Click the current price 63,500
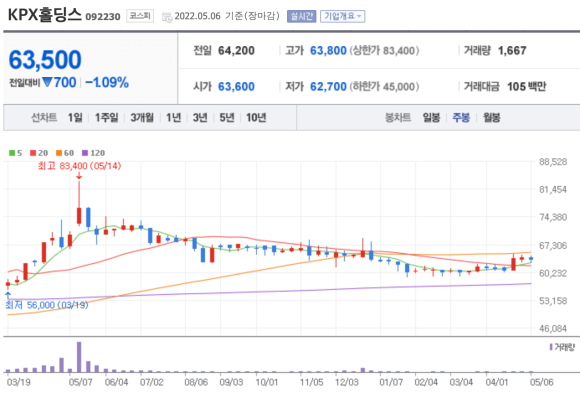The height and width of the screenshot is (393, 580). pyautogui.click(x=45, y=60)
